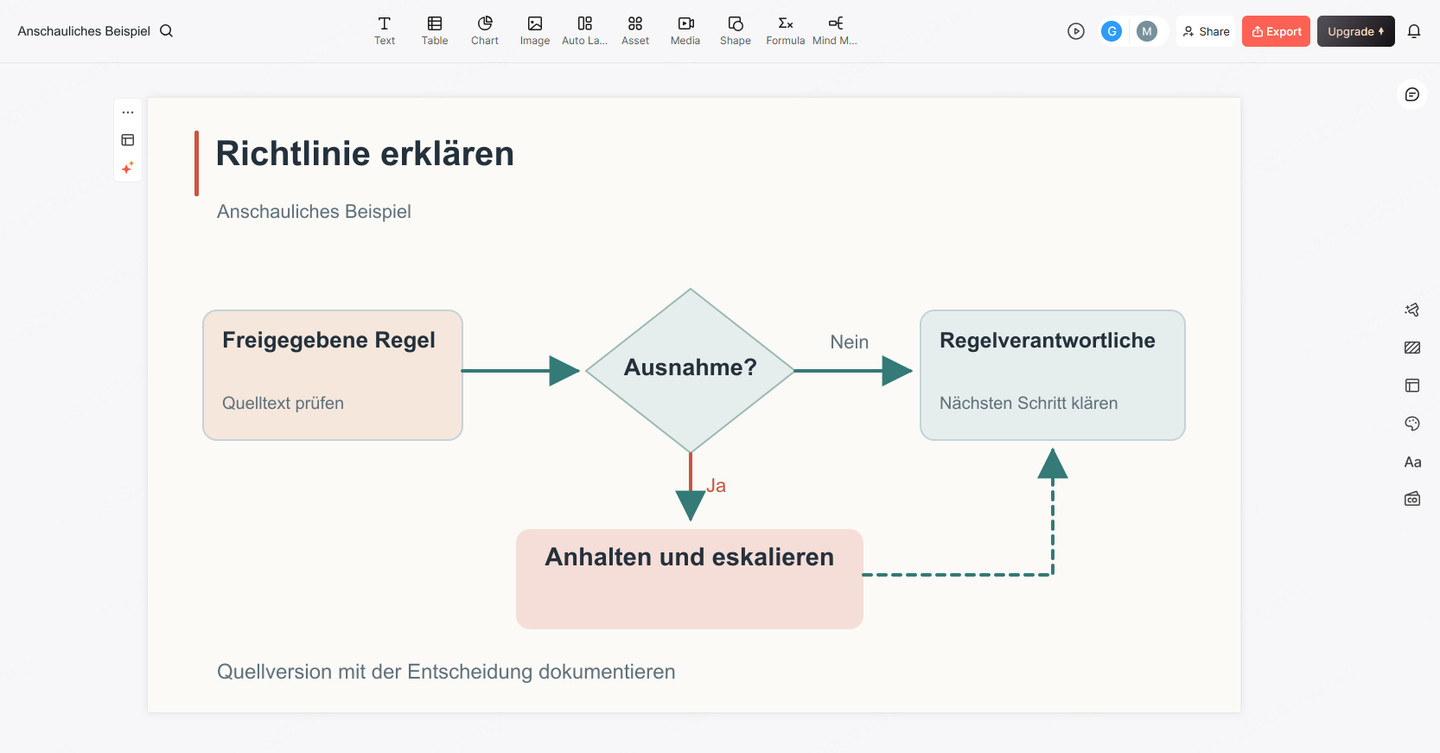This screenshot has height=753, width=1440.
Task: Click the bottom card icon in the right sidebar
Action: (1412, 498)
